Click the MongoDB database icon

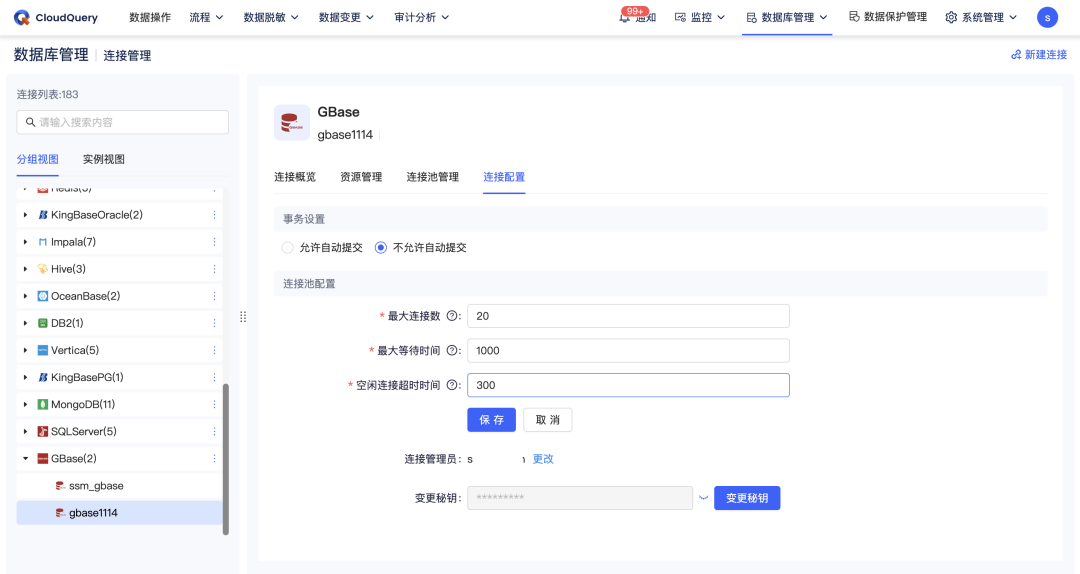pos(43,404)
